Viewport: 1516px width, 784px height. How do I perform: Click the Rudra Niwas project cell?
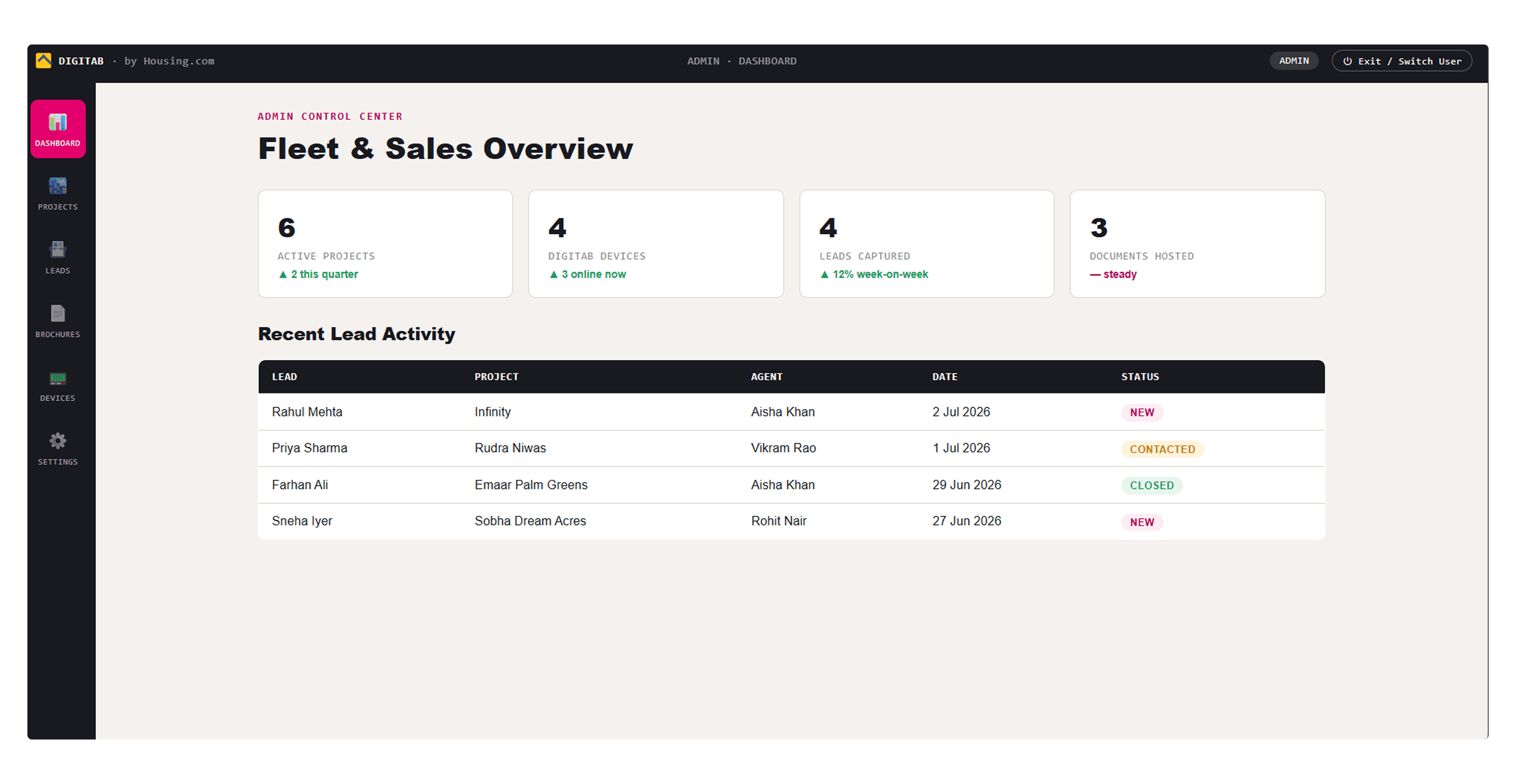tap(510, 448)
